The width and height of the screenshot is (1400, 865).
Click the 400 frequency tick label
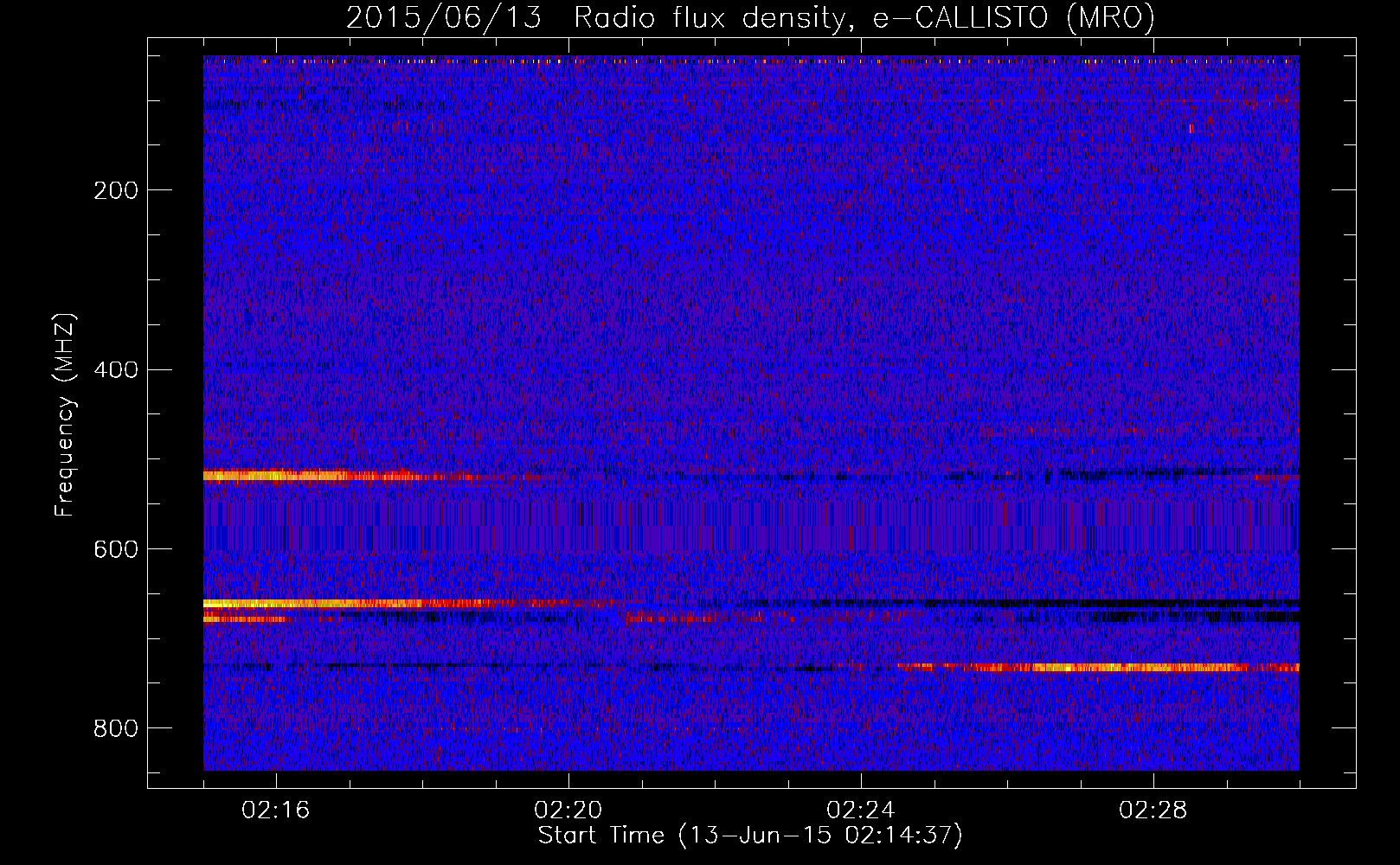116,370
